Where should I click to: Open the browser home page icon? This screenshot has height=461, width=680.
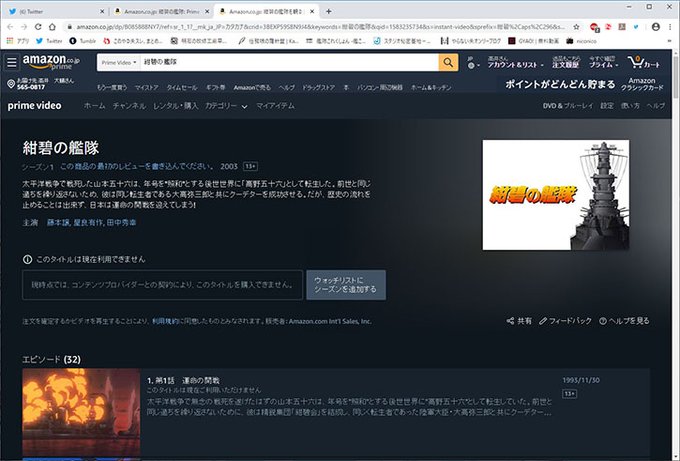[x=52, y=27]
